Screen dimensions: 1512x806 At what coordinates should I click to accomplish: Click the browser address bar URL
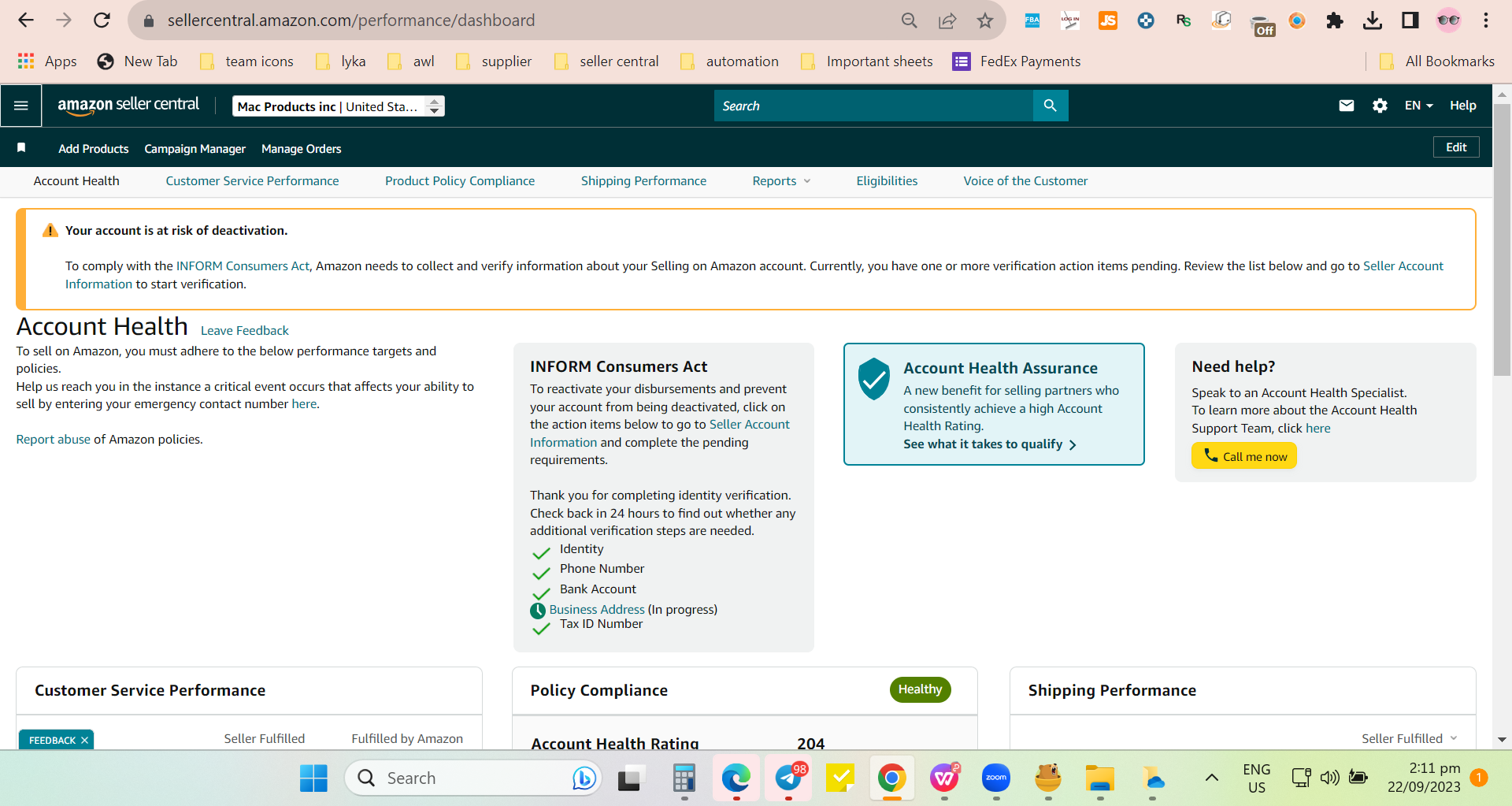351,20
